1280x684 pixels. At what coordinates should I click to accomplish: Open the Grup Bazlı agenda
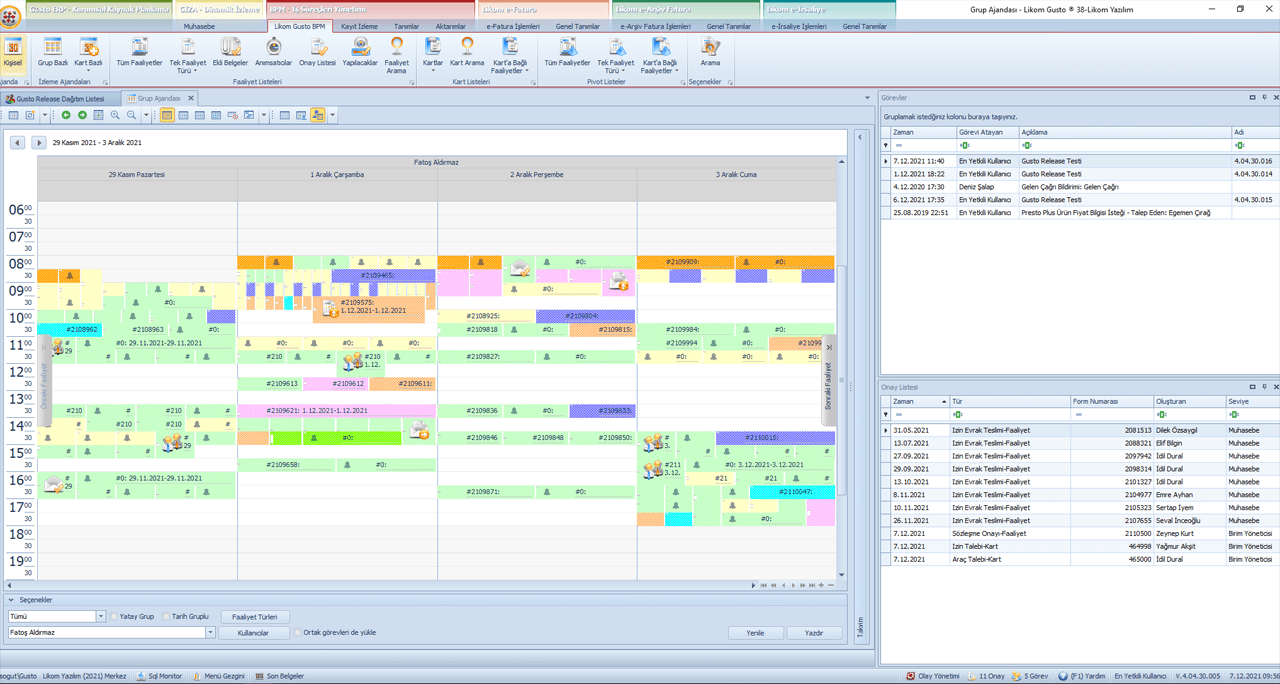click(52, 51)
